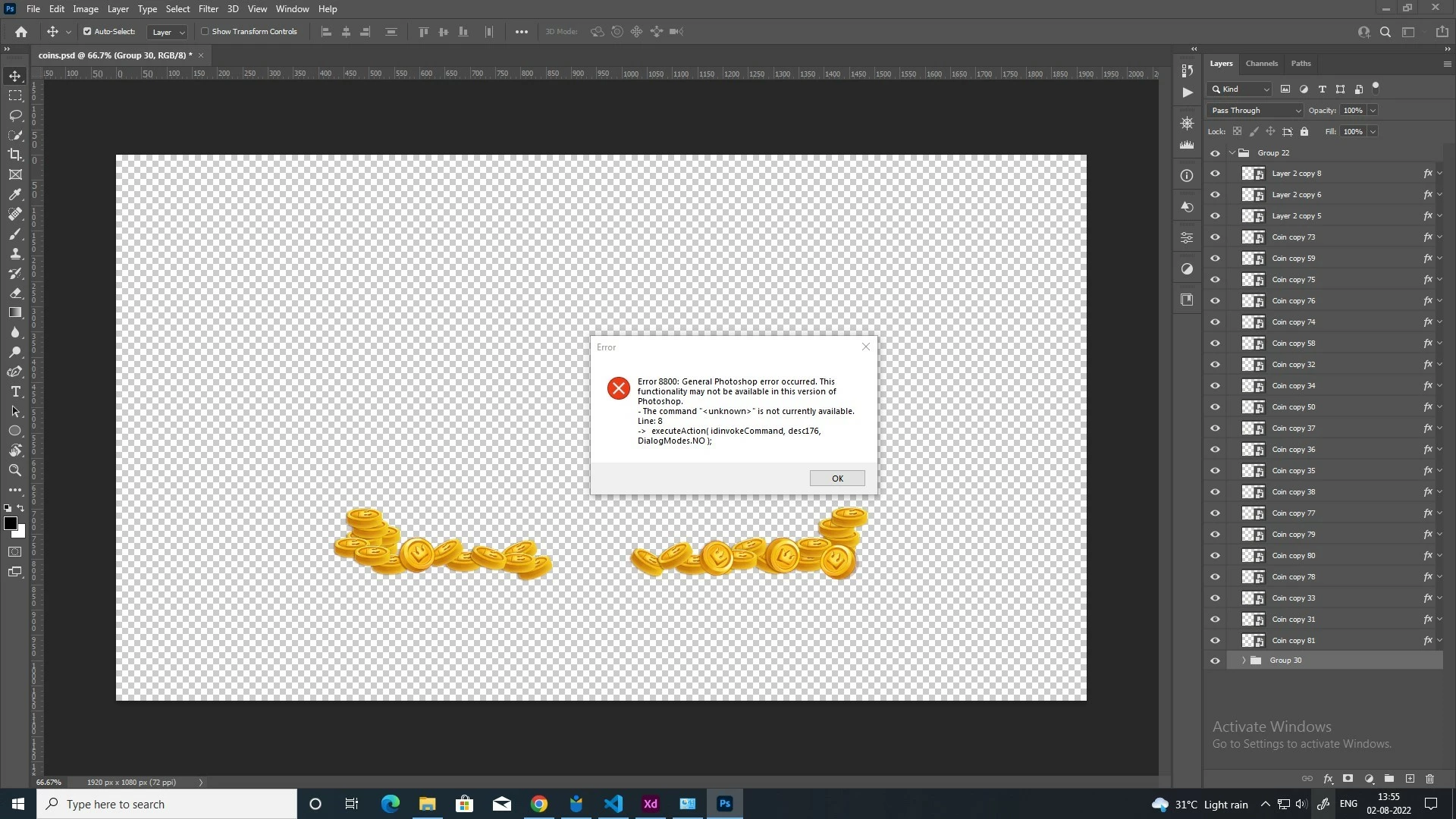Expand the Group 30 folder
Screen dimensions: 1456x819
point(1244,661)
